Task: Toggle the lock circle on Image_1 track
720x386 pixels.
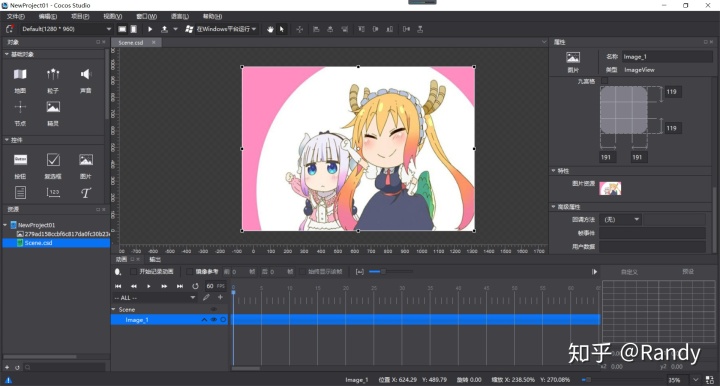Action: pos(223,319)
